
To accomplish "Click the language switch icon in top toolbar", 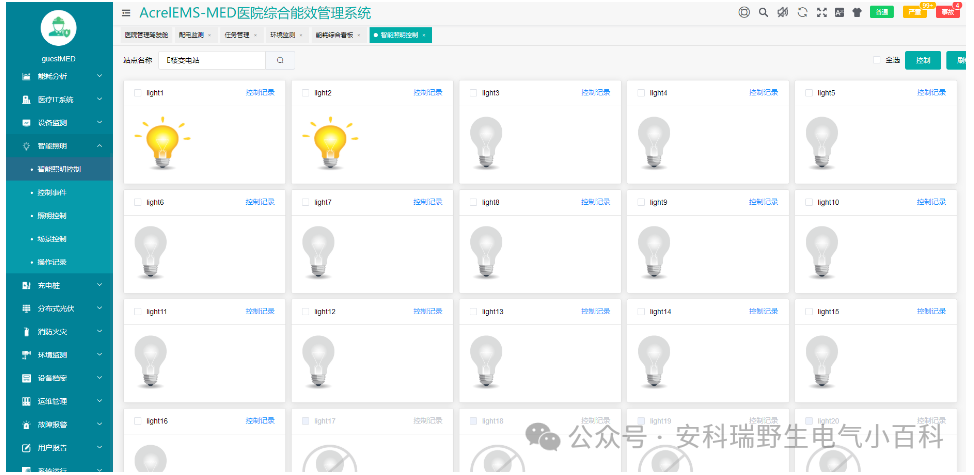I will 839,12.
